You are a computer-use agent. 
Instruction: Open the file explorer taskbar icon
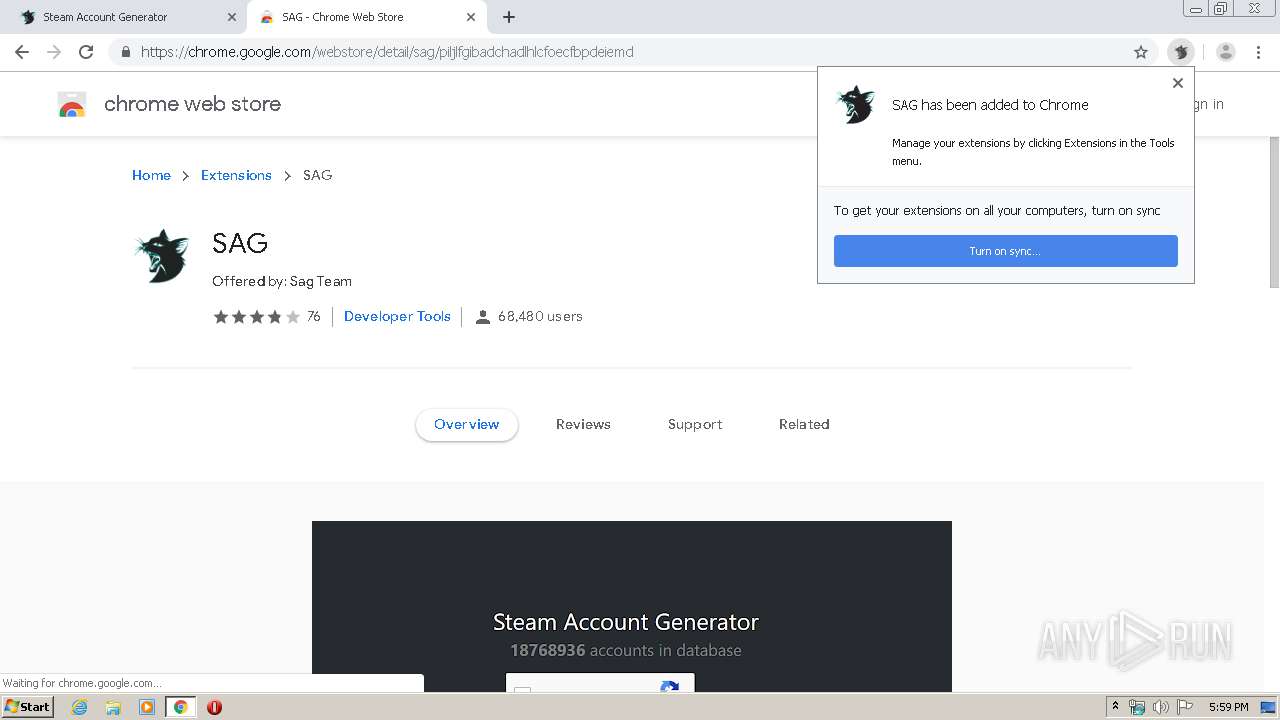(x=113, y=707)
